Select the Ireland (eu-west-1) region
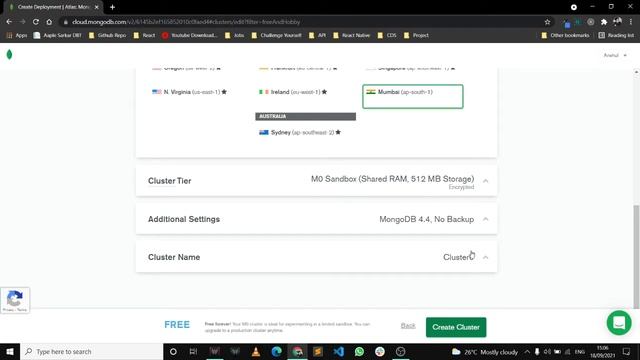This screenshot has width=640, height=360. point(293,92)
